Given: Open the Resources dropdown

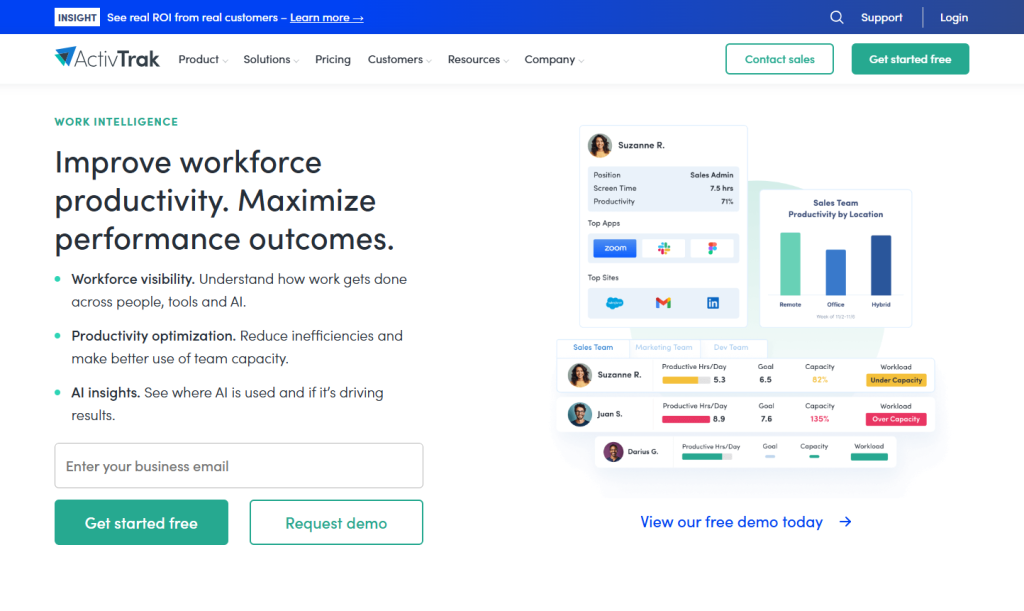Looking at the screenshot, I should pyautogui.click(x=478, y=59).
